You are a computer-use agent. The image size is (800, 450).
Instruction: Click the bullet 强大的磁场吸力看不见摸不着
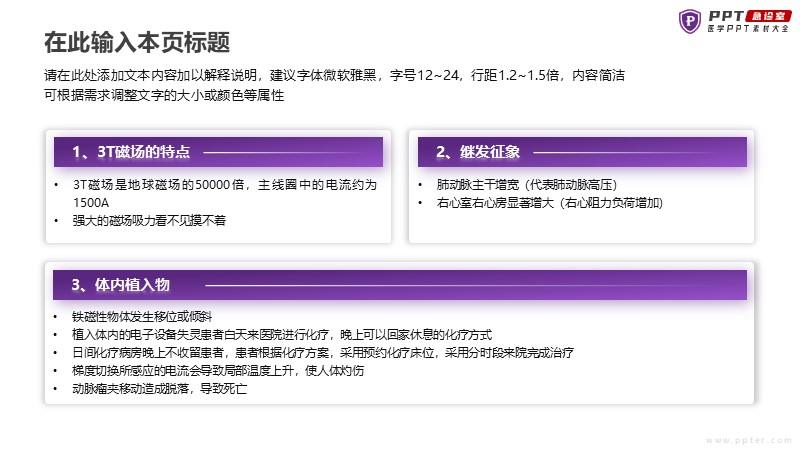149,220
